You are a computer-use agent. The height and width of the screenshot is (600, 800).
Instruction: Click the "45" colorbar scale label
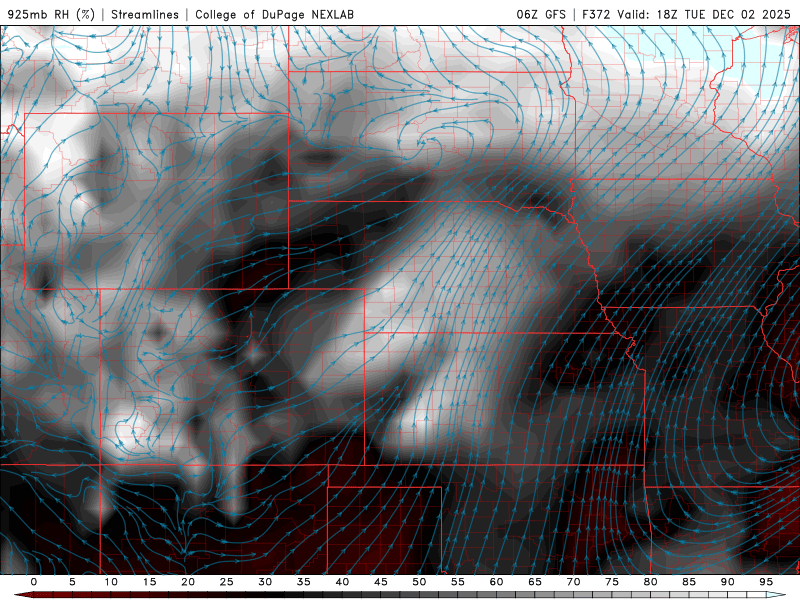pyautogui.click(x=381, y=582)
